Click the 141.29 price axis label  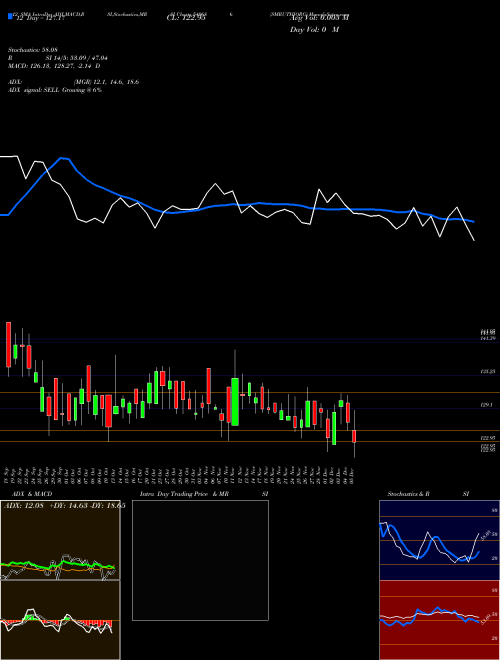tap(488, 338)
